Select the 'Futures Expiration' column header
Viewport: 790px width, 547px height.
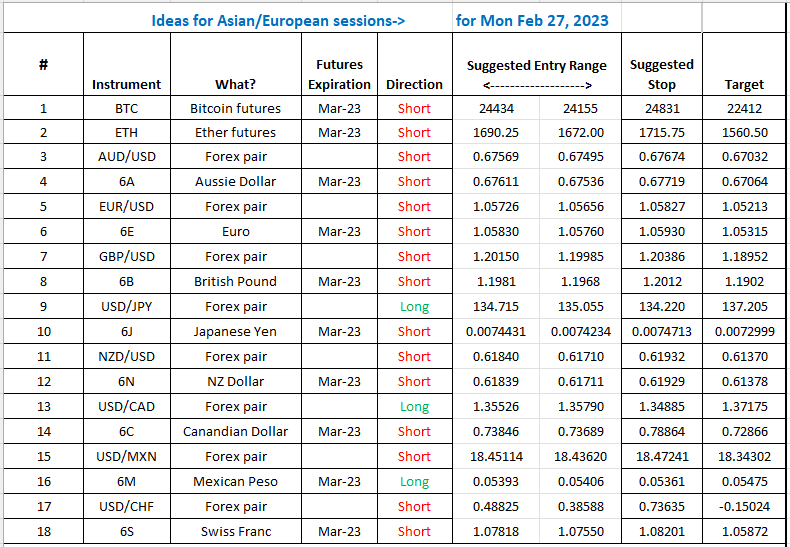[x=339, y=75]
